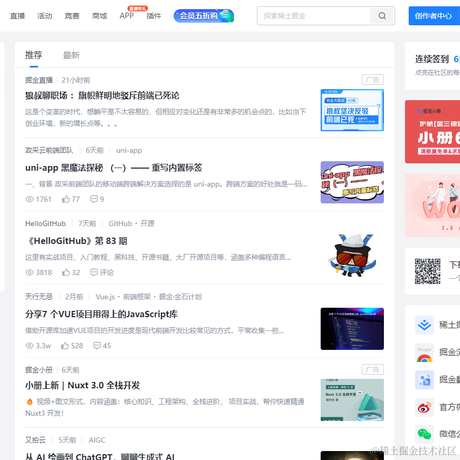Click author 政采云前端团队
Screen dimensions: 460x460
(49, 150)
